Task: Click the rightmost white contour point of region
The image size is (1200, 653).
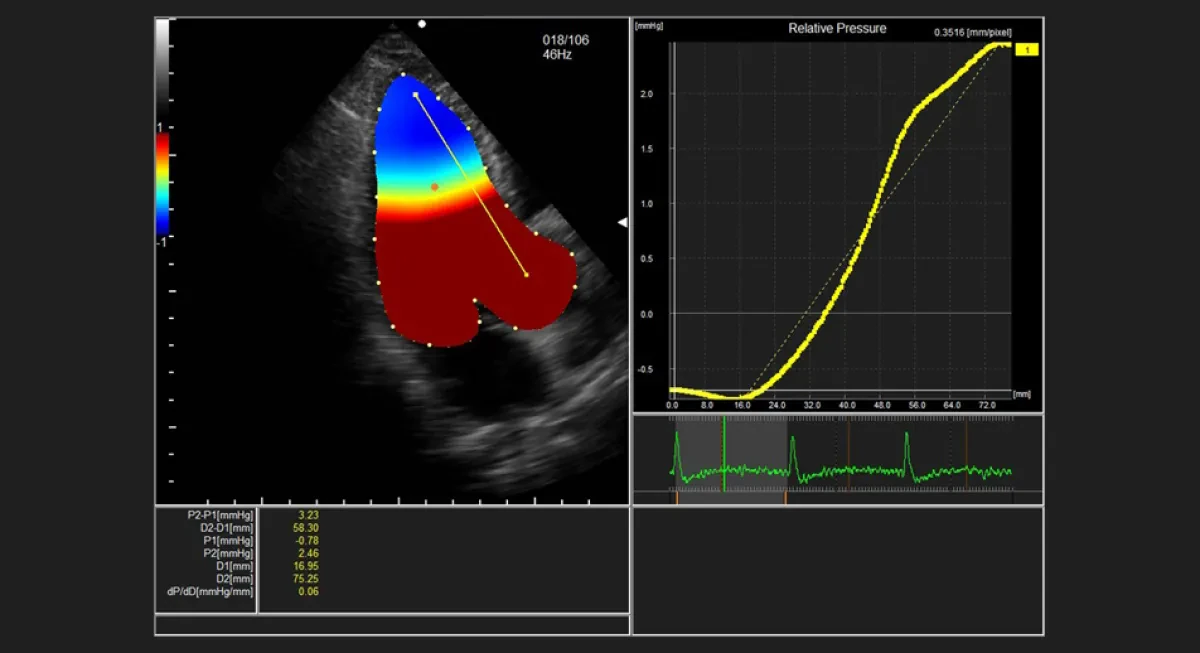Action: click(x=577, y=287)
